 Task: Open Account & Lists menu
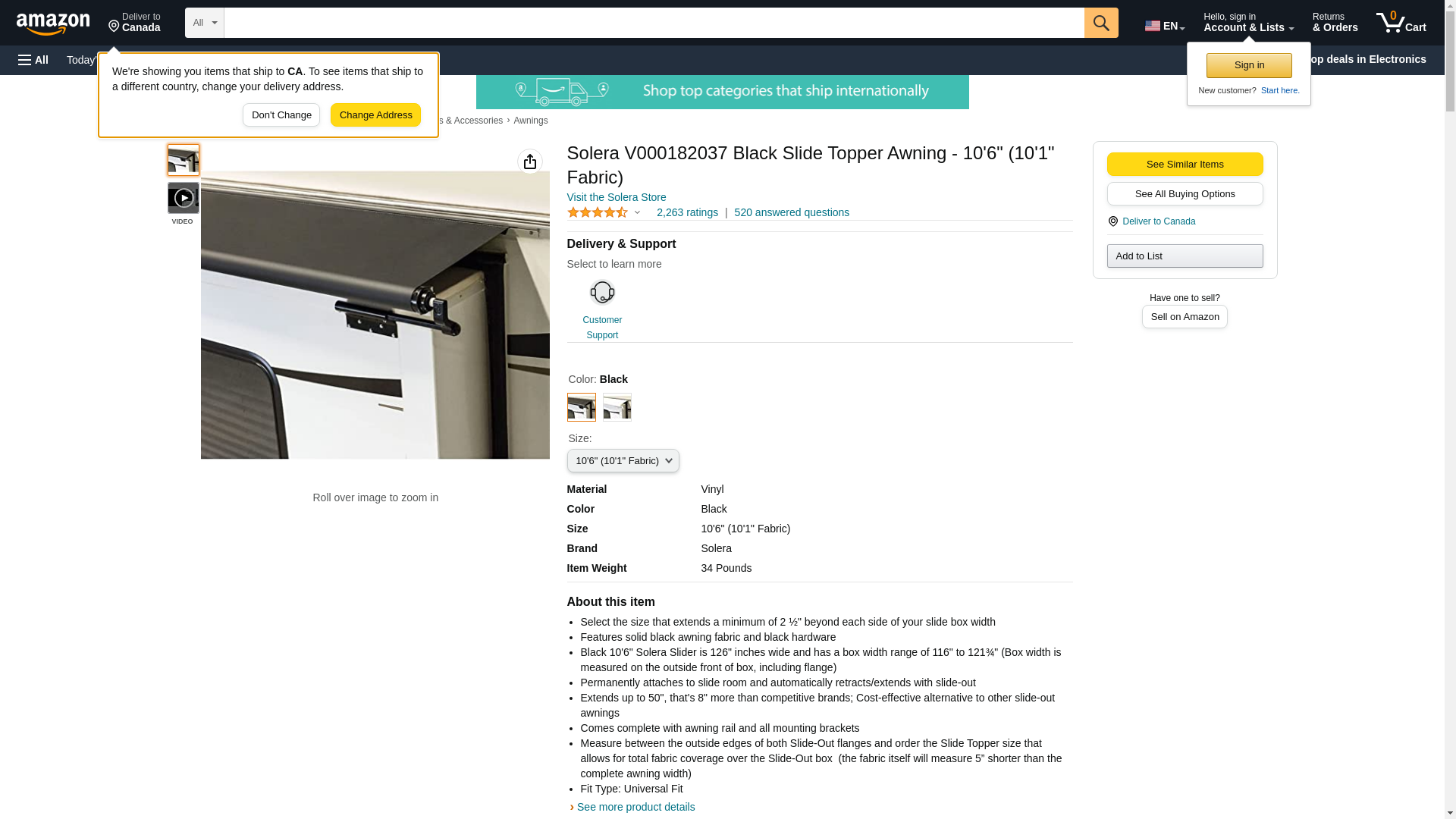tap(1248, 23)
